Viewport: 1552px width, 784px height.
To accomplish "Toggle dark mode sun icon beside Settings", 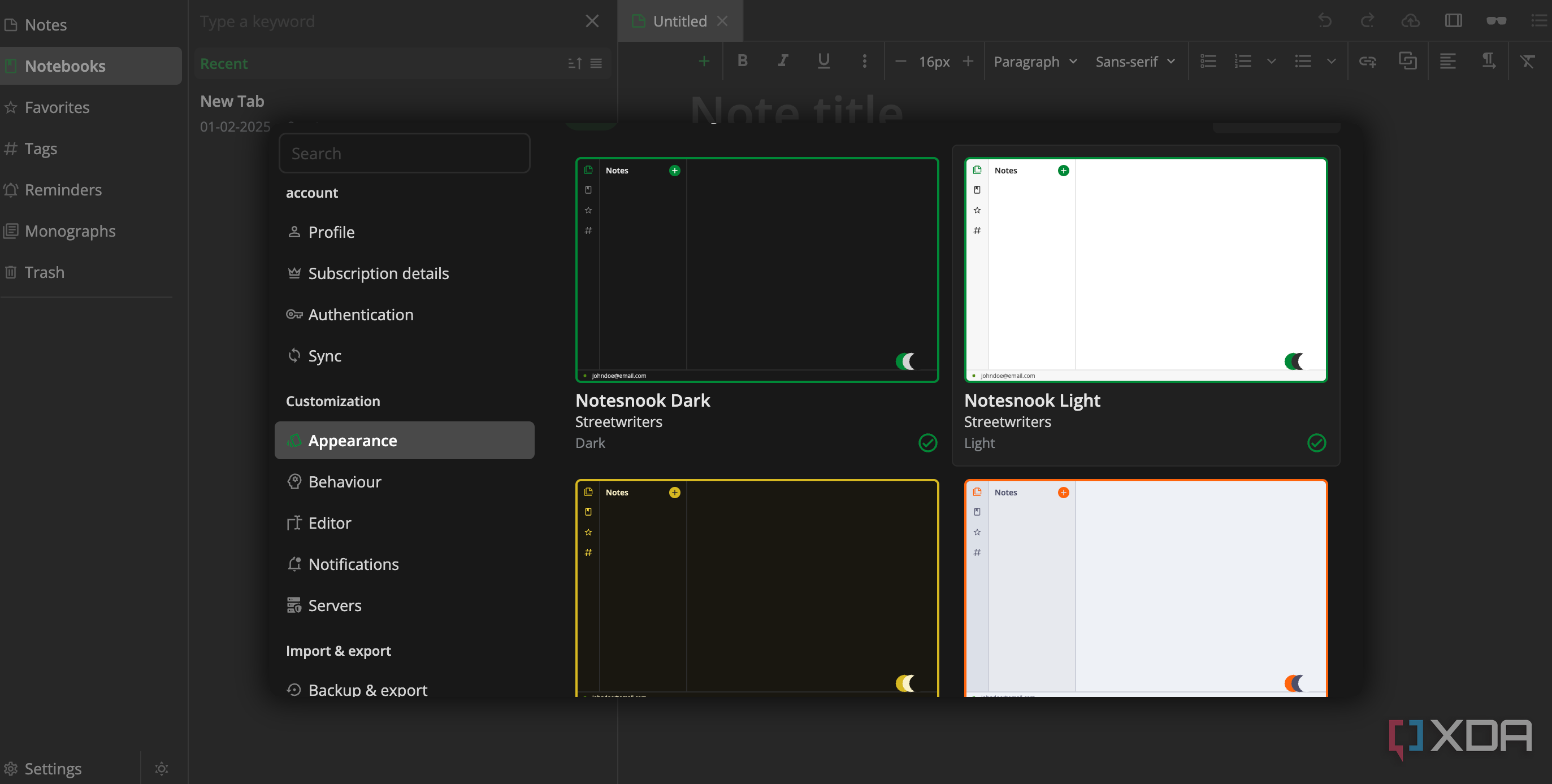I will (x=162, y=768).
